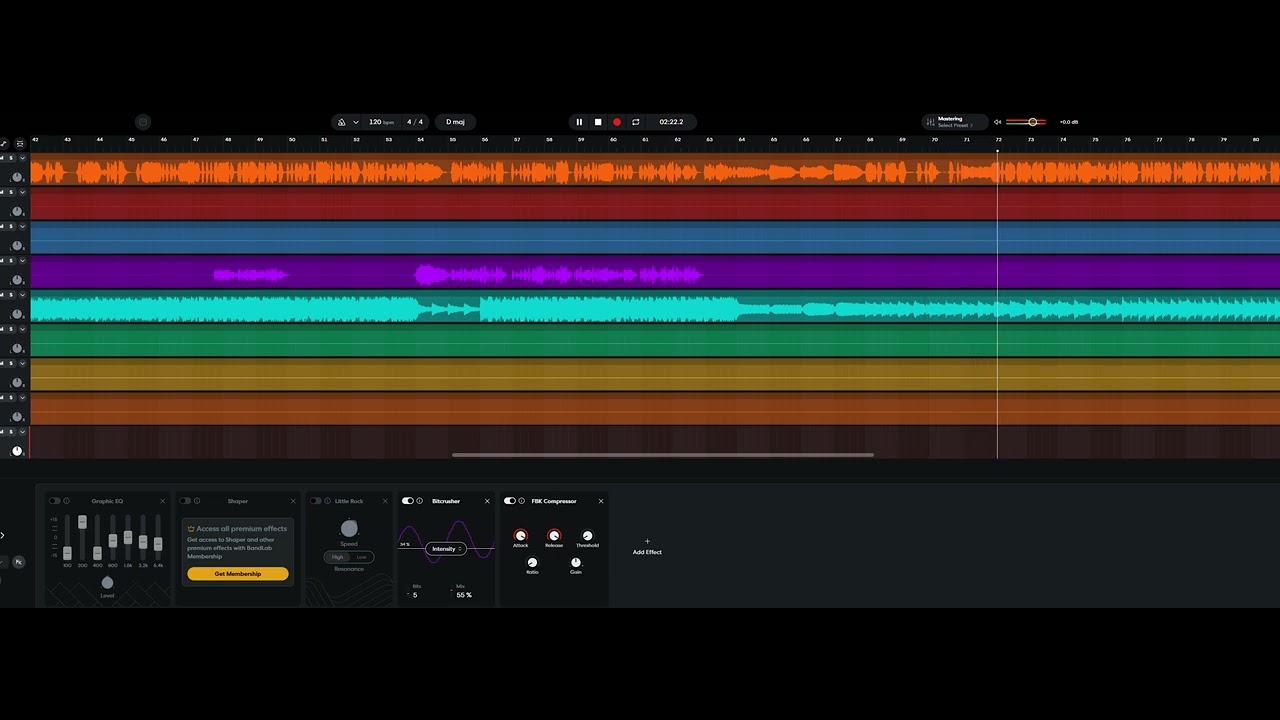Screen dimensions: 1280x720
Task: Expand options for the orange waveform track
Action: (x=22, y=158)
